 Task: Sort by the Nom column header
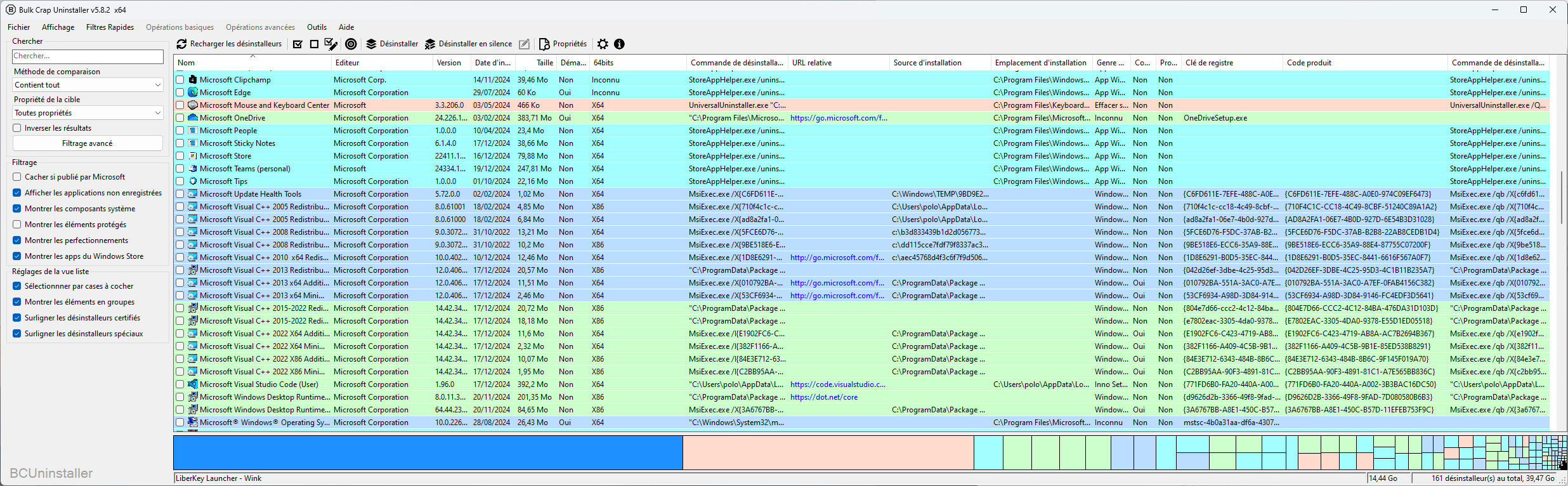tap(252, 63)
